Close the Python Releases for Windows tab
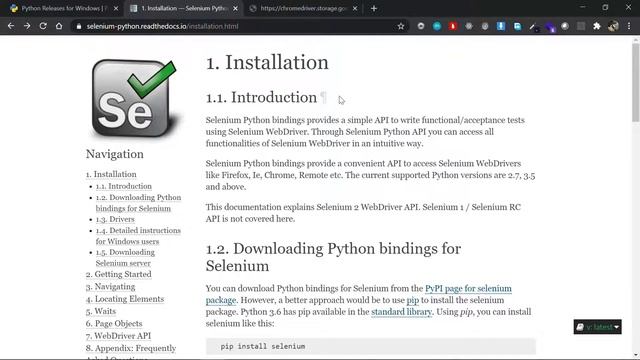 pos(116,8)
